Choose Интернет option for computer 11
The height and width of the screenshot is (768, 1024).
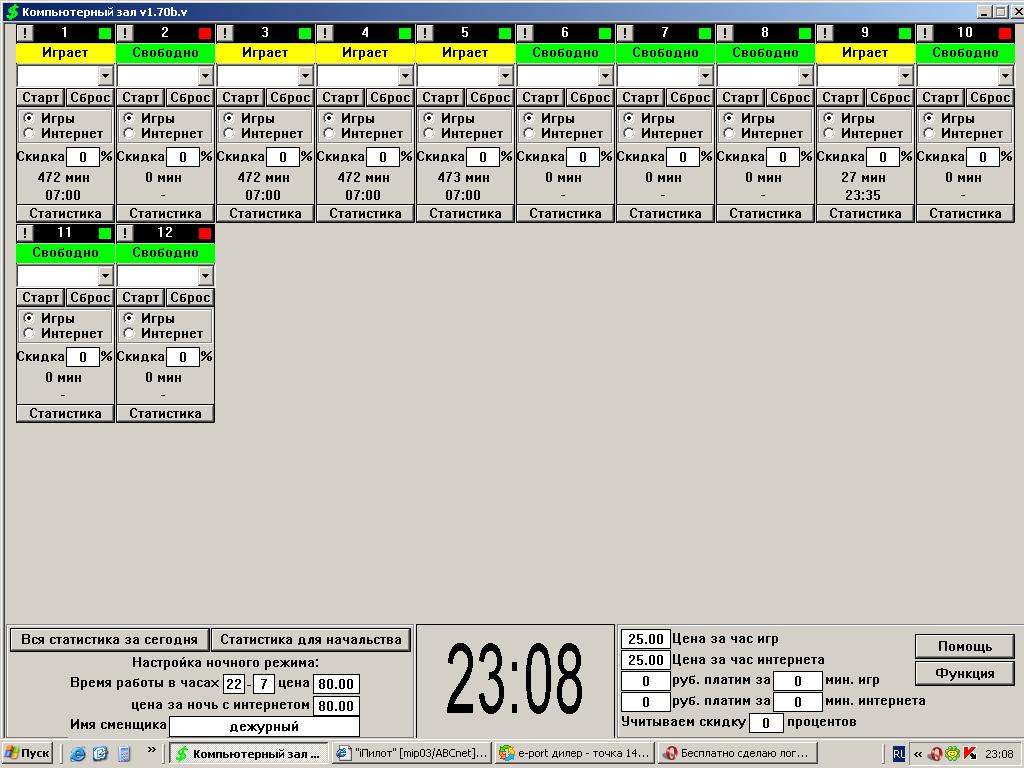tap(29, 333)
